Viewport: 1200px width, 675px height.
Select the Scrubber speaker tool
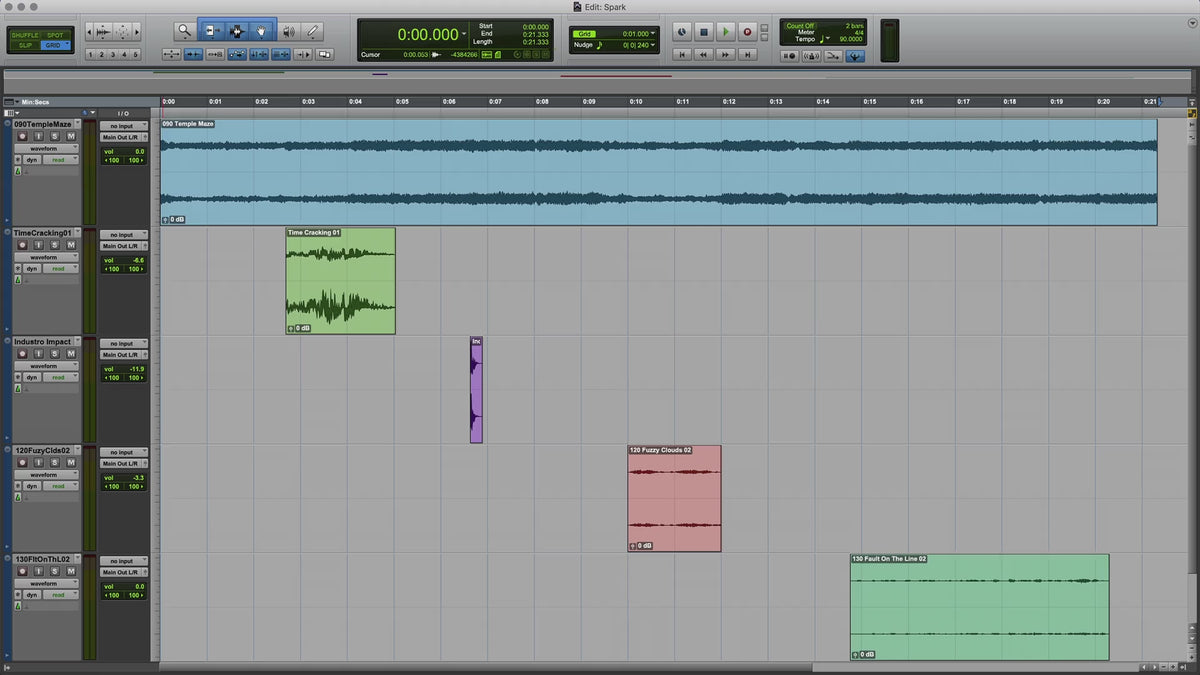point(289,32)
